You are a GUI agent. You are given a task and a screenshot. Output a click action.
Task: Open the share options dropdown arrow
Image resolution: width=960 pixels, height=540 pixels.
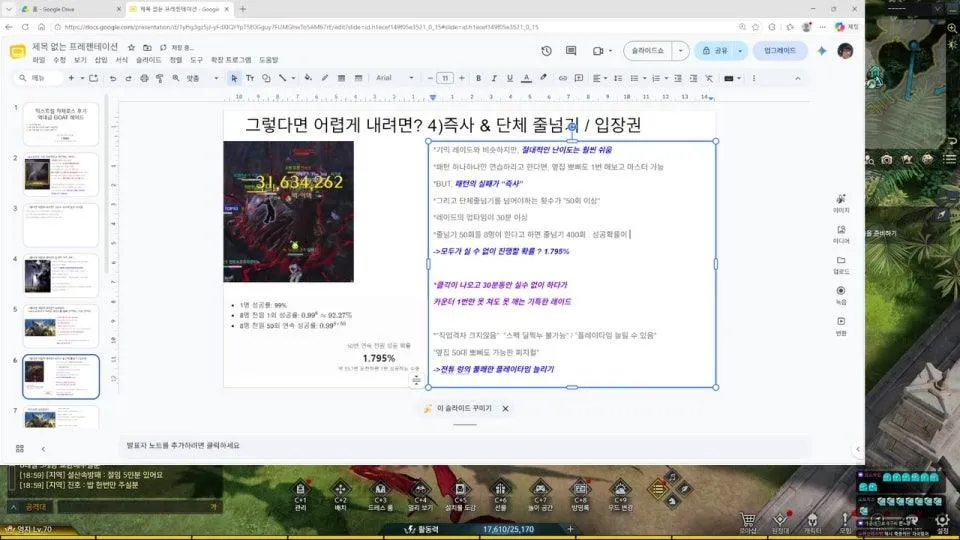click(740, 51)
